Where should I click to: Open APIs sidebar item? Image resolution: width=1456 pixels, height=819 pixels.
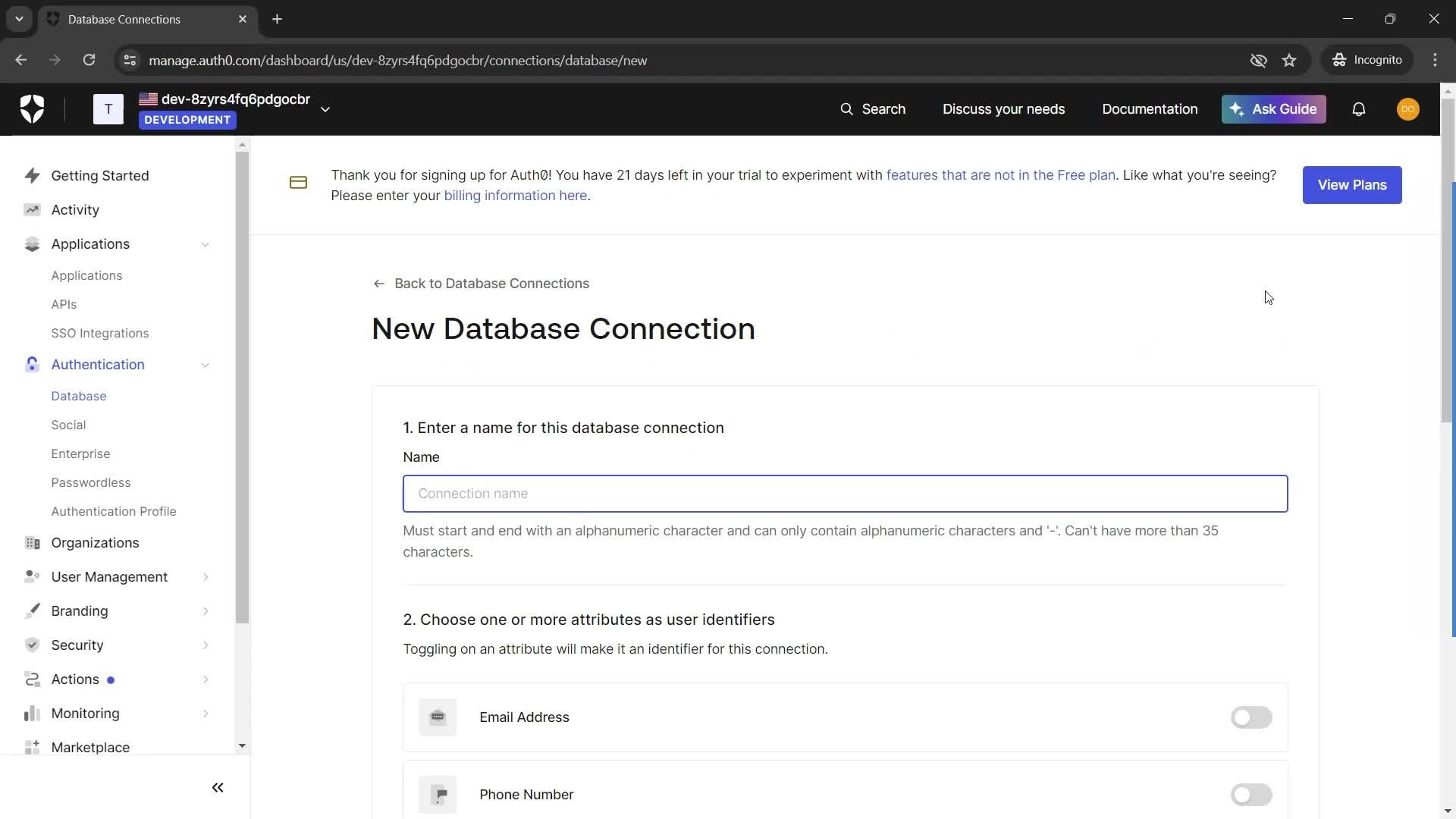pyautogui.click(x=64, y=305)
